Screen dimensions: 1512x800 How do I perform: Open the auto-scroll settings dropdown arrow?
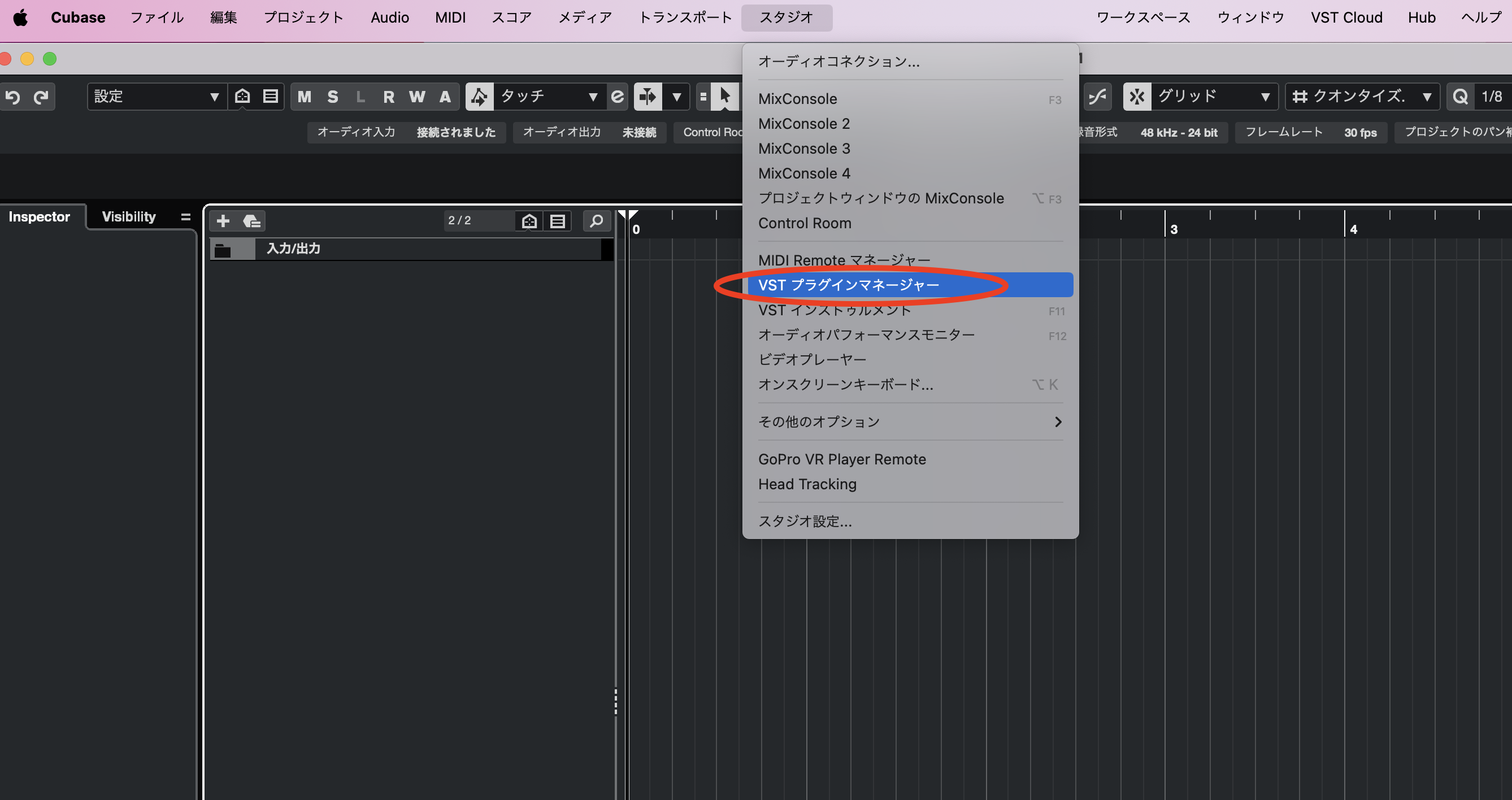coord(676,97)
